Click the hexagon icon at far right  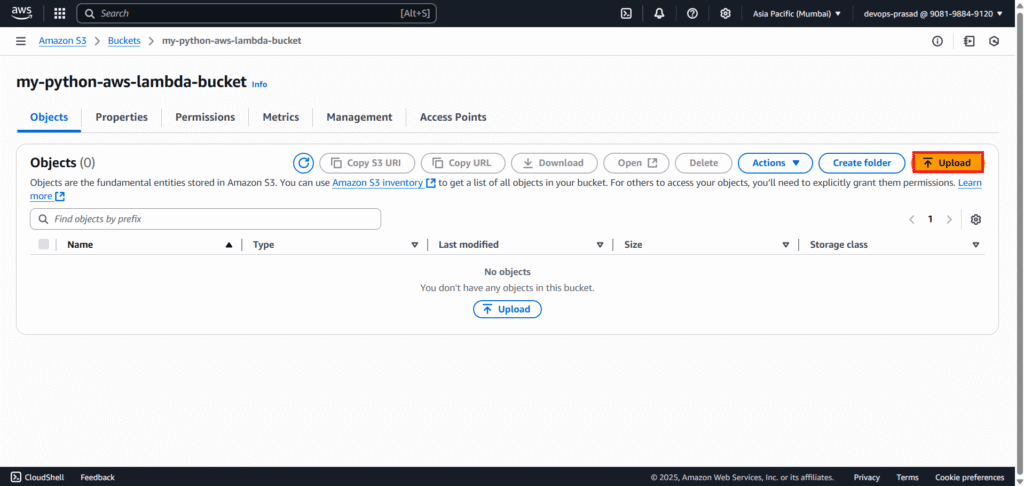994,41
